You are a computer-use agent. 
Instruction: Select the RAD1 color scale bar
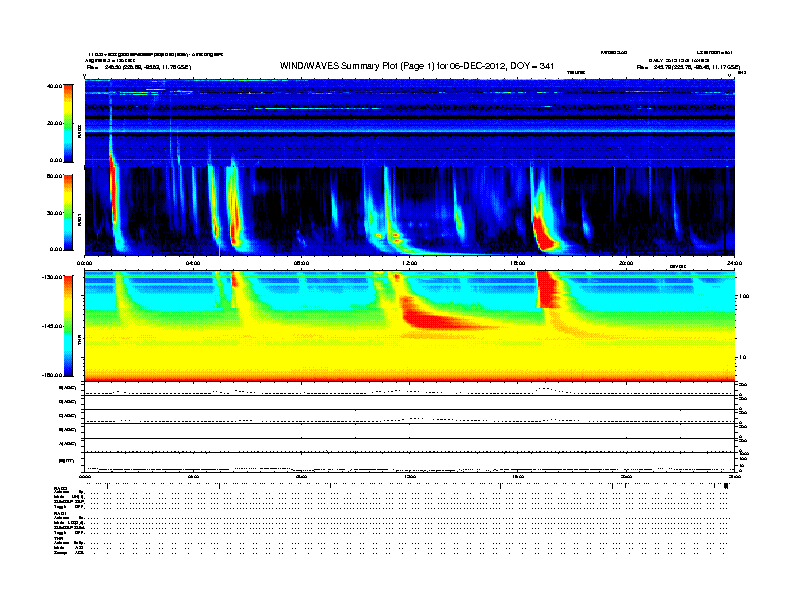68,213
